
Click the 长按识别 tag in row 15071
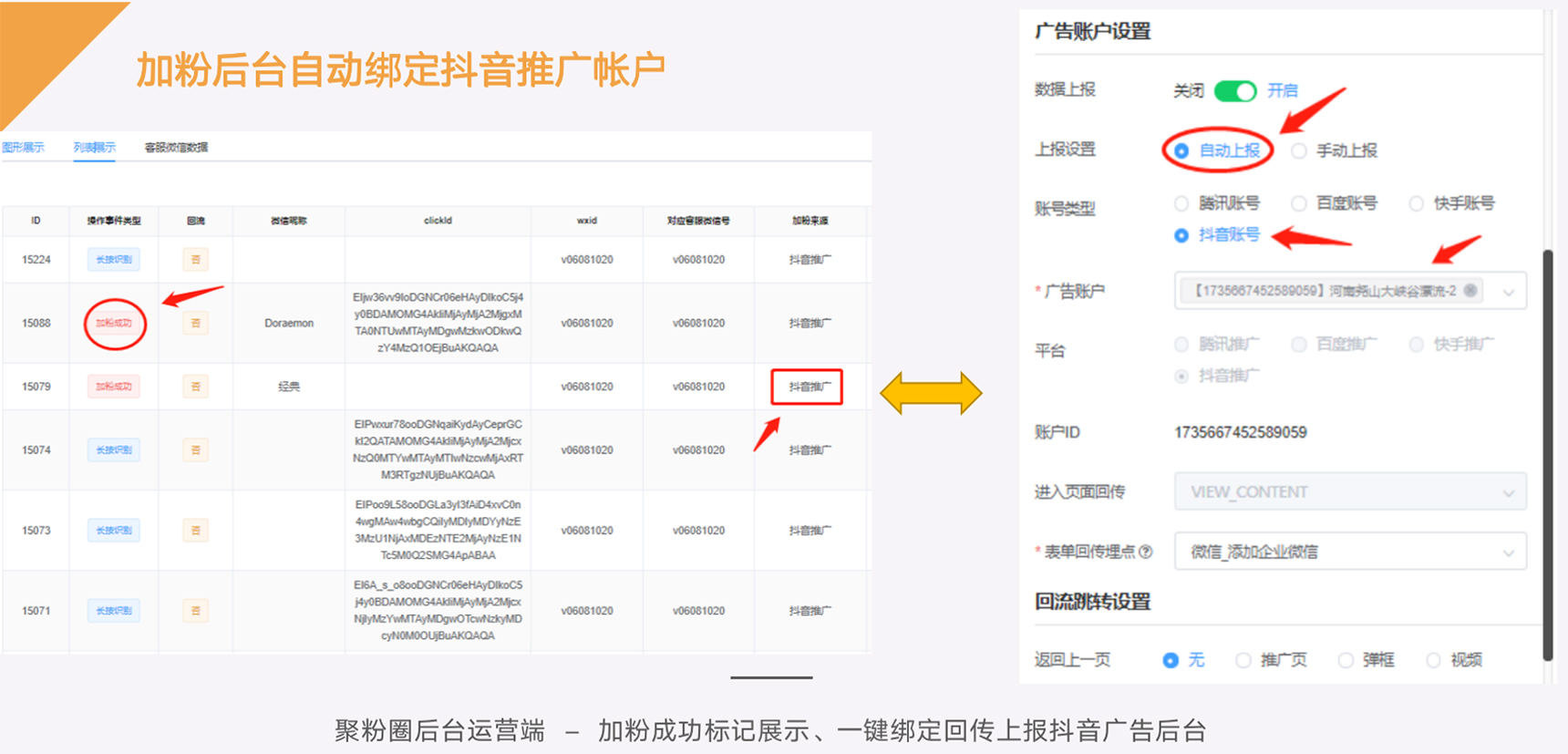pyautogui.click(x=114, y=611)
